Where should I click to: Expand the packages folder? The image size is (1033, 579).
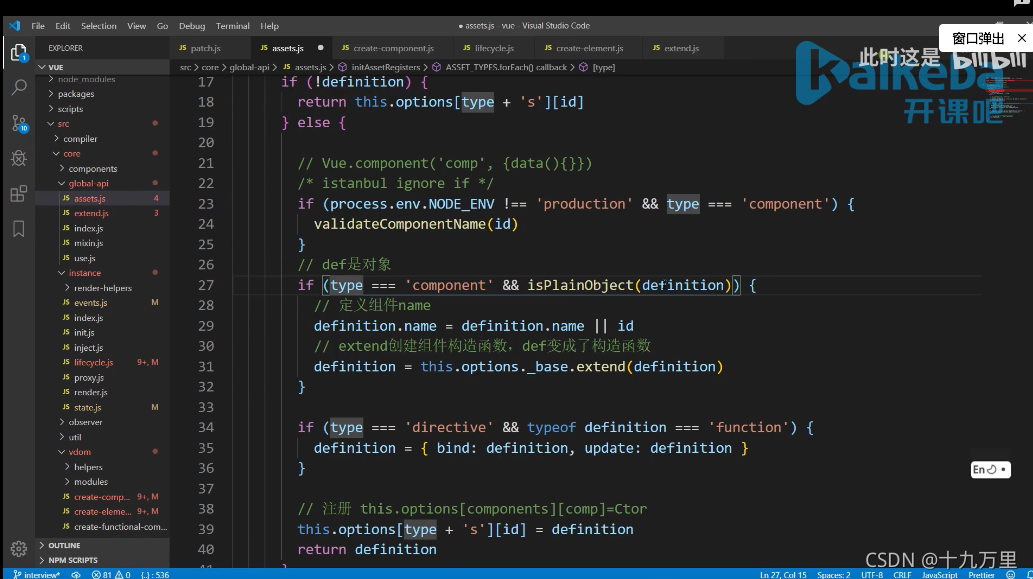(102, 94)
